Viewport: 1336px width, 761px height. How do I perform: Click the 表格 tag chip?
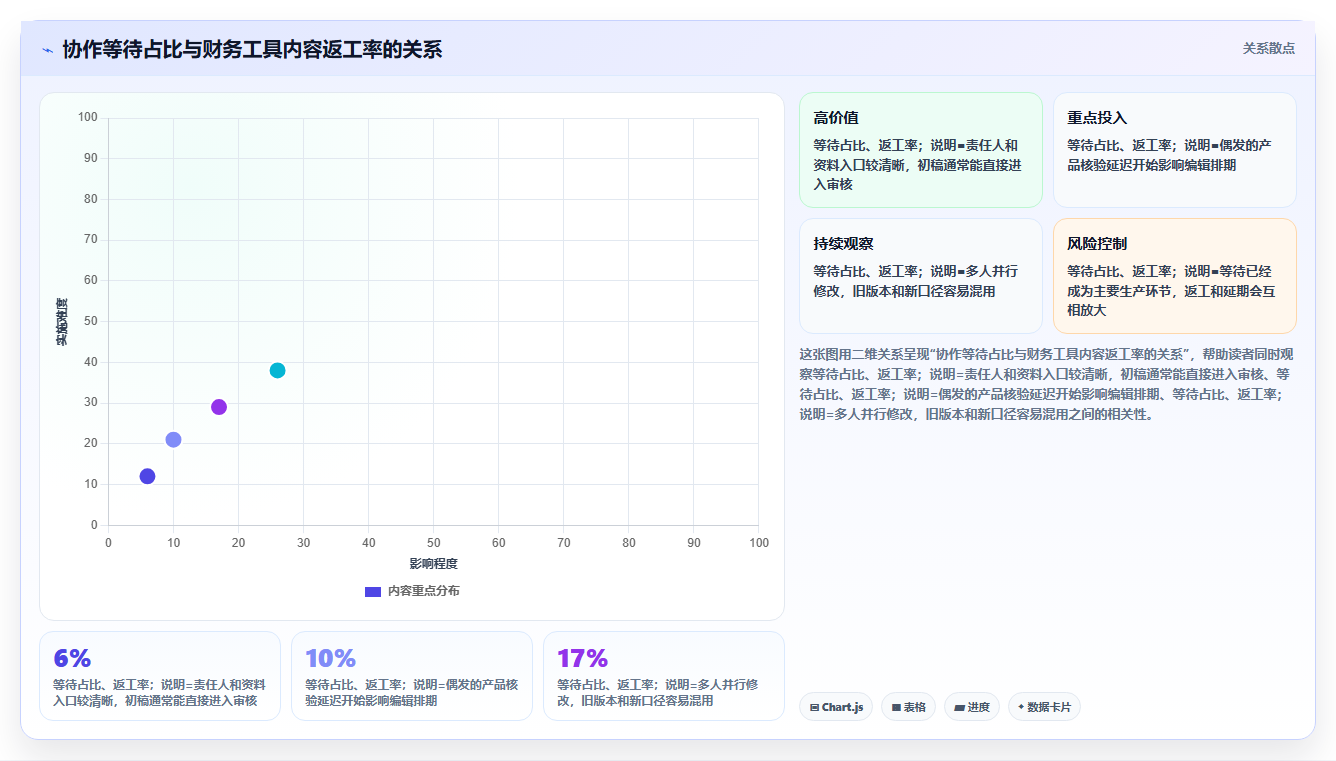tap(908, 707)
